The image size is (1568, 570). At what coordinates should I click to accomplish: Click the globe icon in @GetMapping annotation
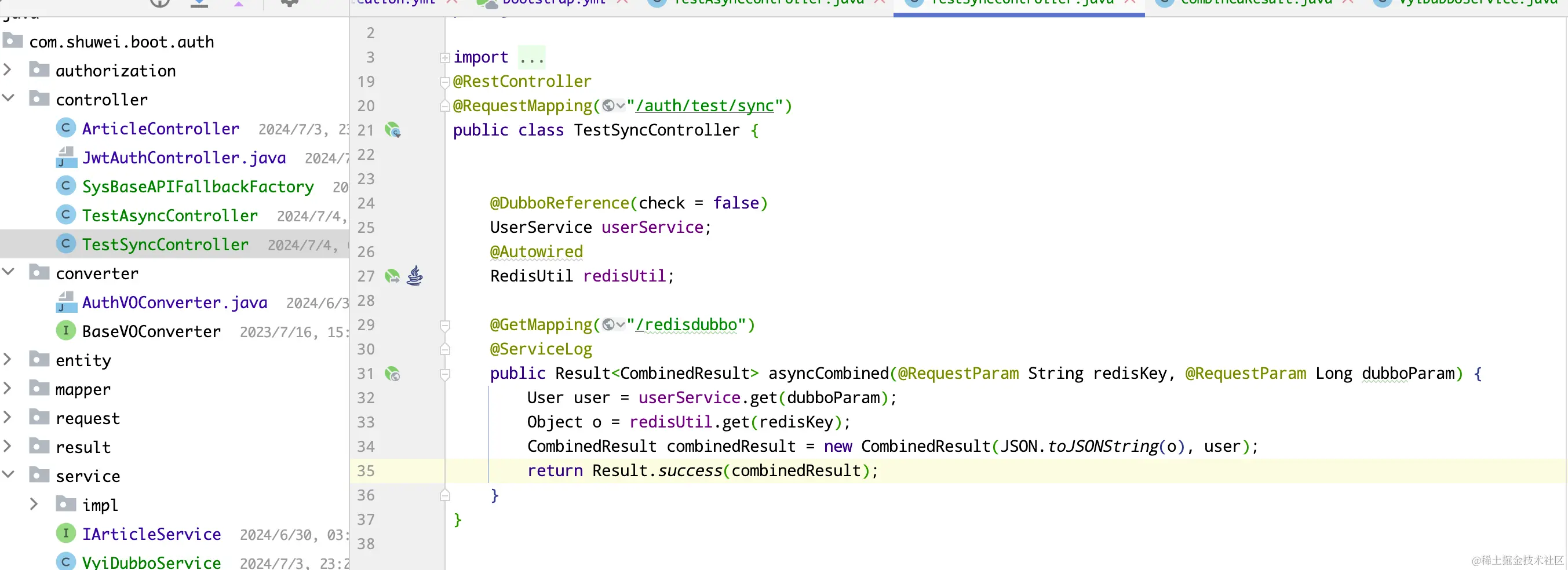tap(608, 325)
